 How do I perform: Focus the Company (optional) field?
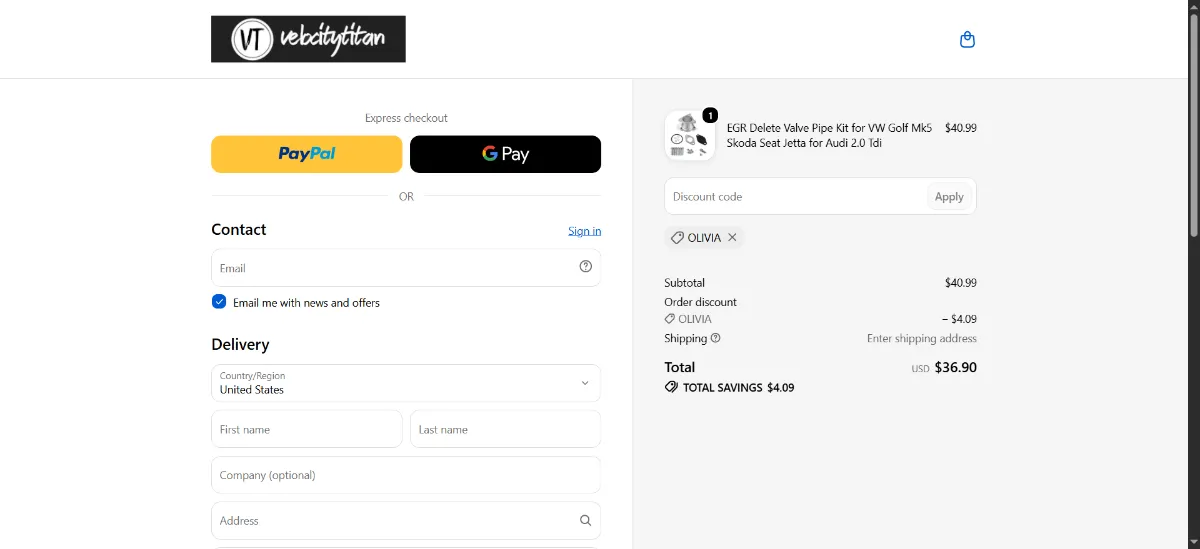tap(406, 475)
